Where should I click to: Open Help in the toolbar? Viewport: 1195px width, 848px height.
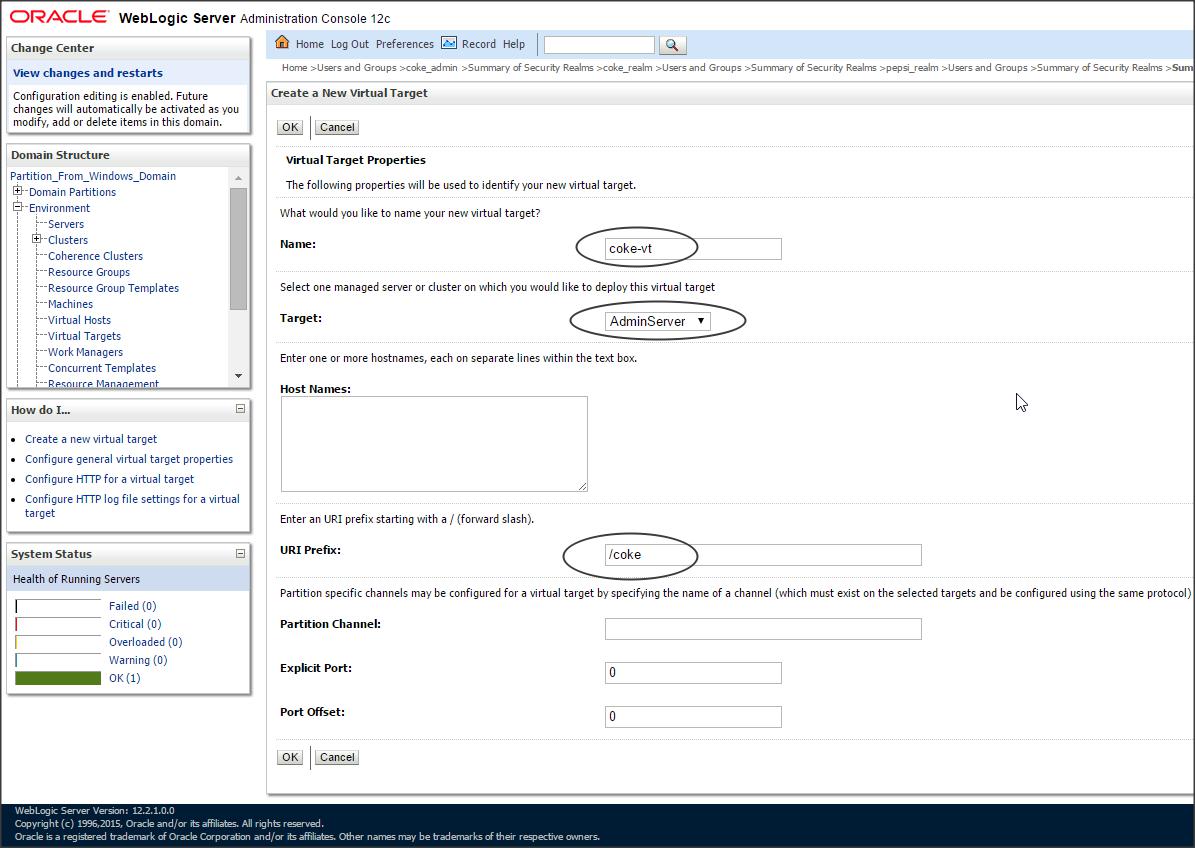click(514, 44)
